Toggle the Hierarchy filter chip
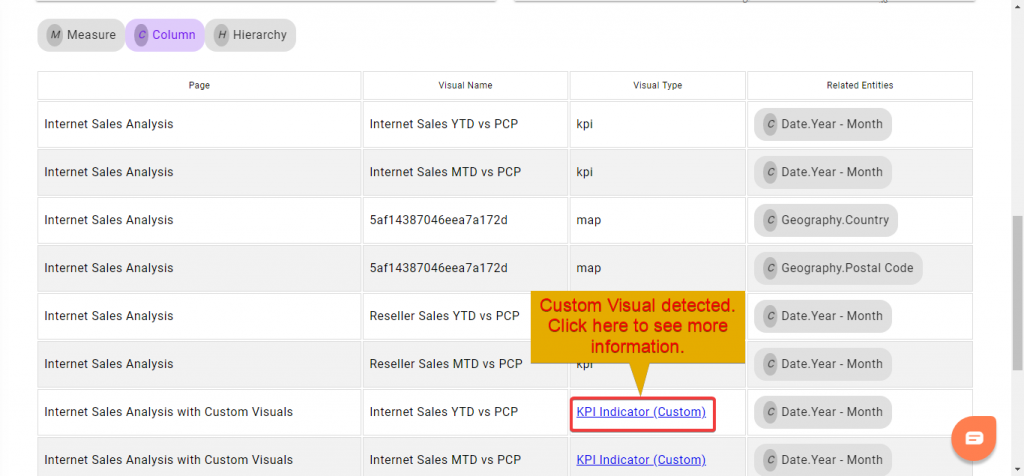This screenshot has height=476, width=1024. [x=250, y=35]
